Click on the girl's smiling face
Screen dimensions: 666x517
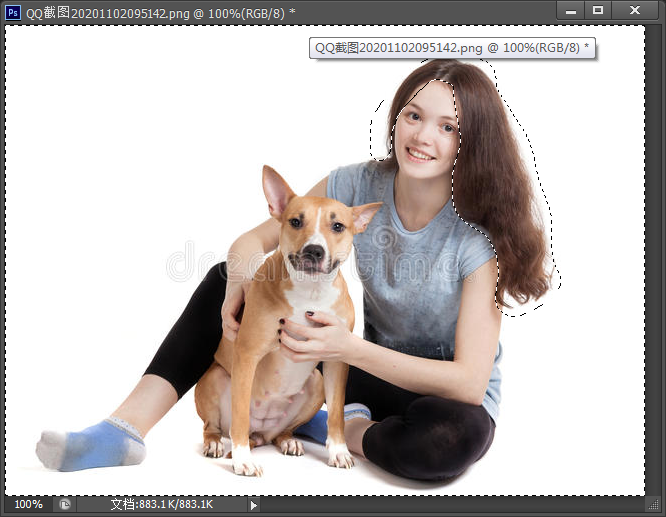[x=425, y=135]
